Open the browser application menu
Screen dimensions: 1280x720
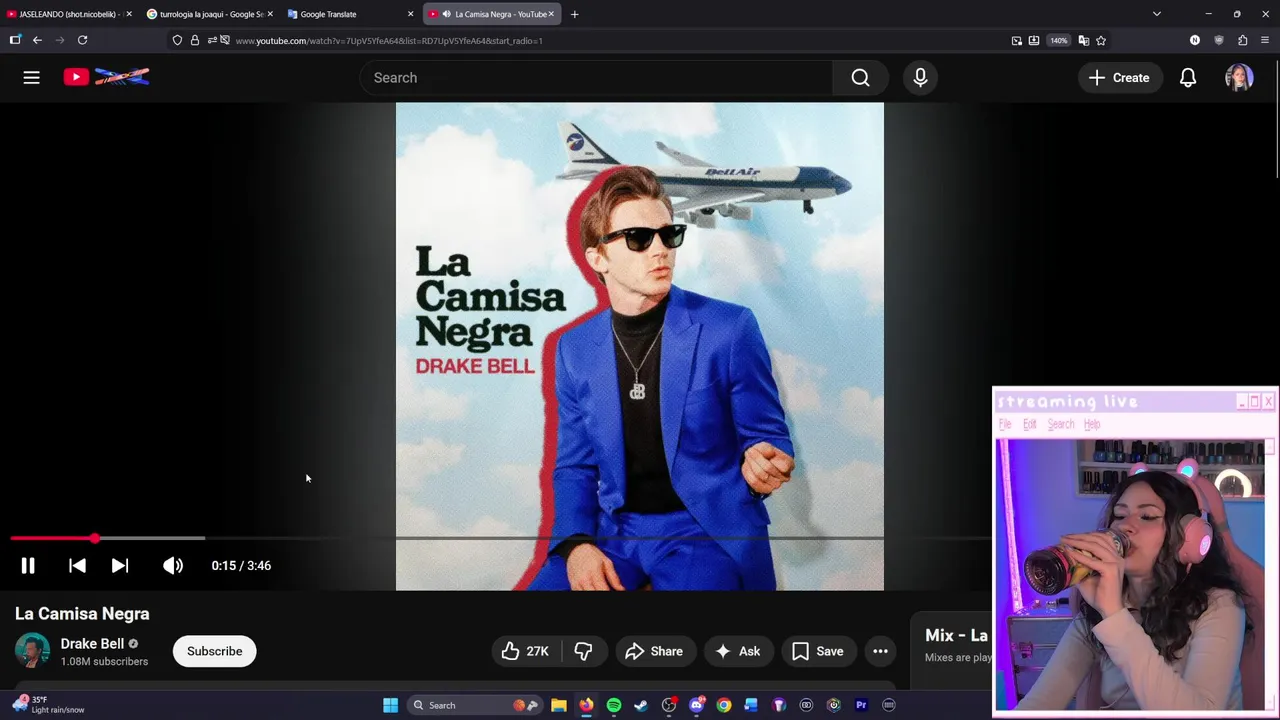[1265, 40]
